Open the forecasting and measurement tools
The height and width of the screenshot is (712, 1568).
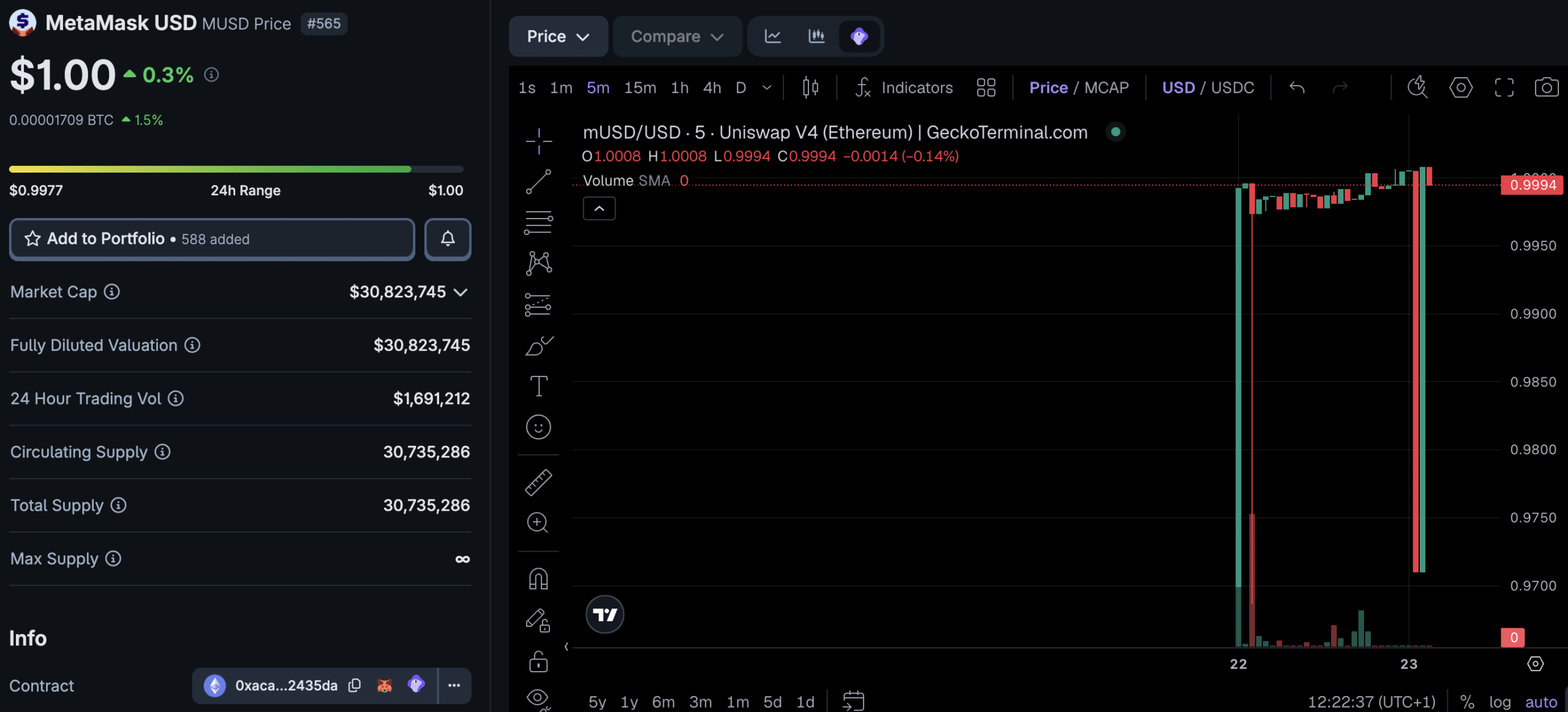tap(538, 304)
